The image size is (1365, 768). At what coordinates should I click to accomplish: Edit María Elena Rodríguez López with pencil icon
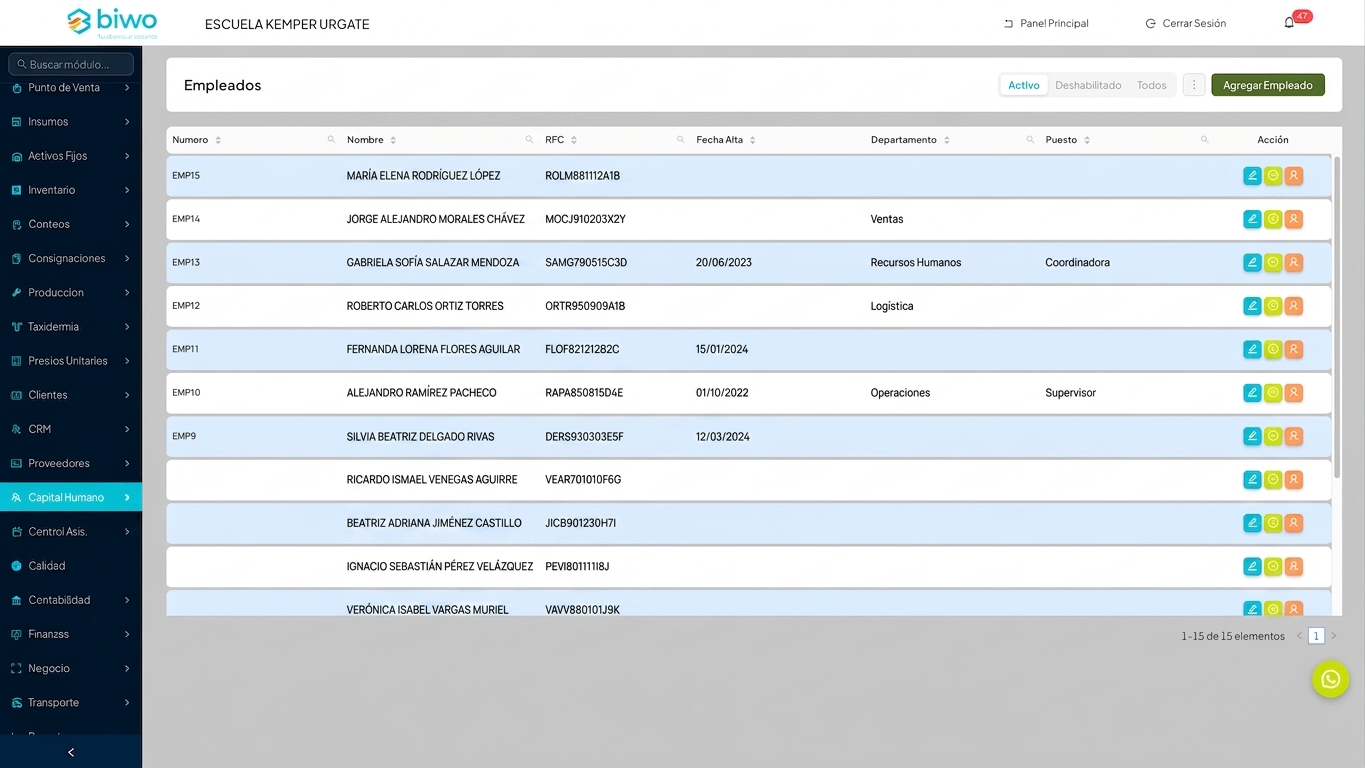click(1252, 176)
